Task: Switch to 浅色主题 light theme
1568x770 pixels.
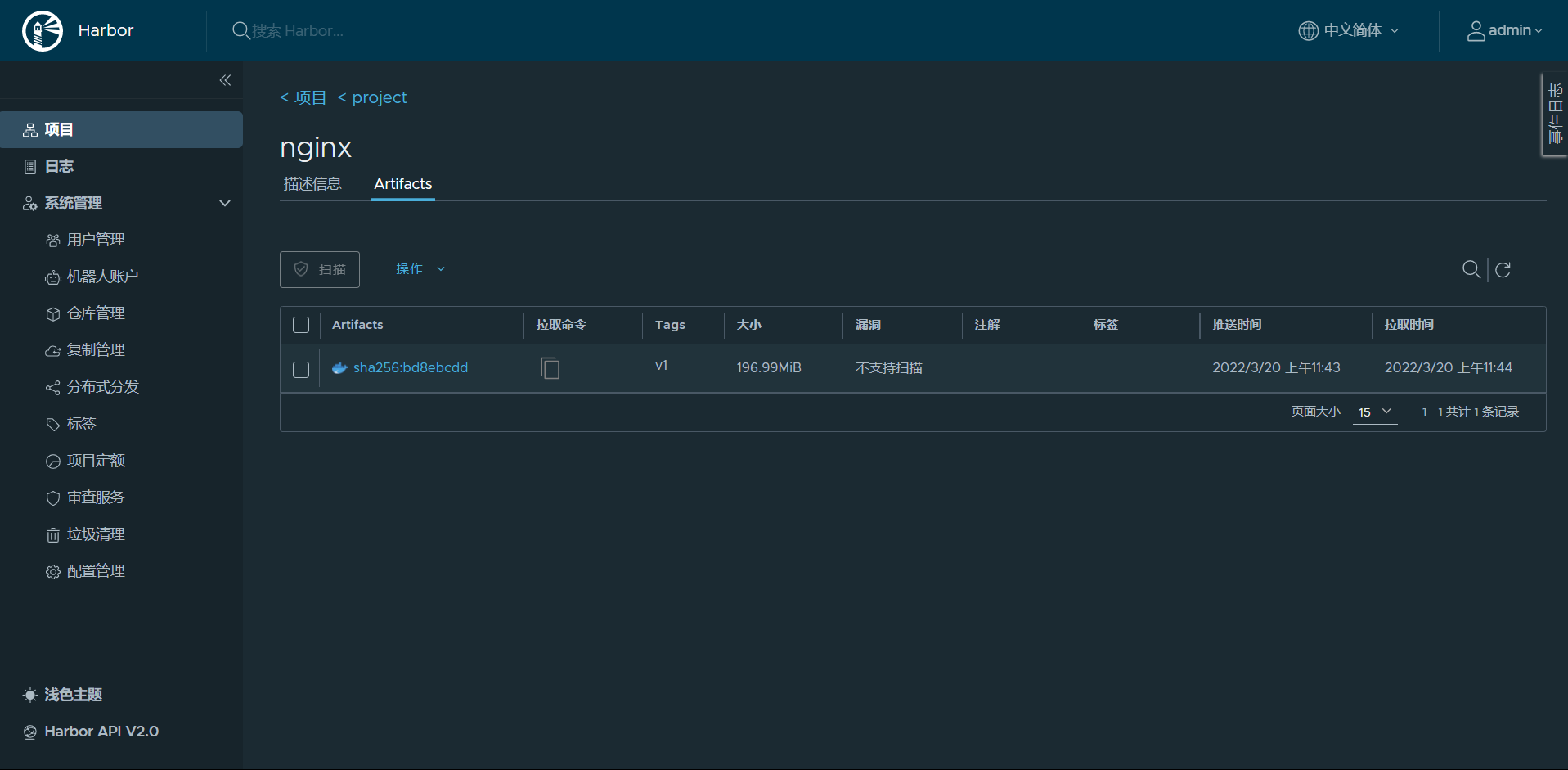Action: (72, 694)
